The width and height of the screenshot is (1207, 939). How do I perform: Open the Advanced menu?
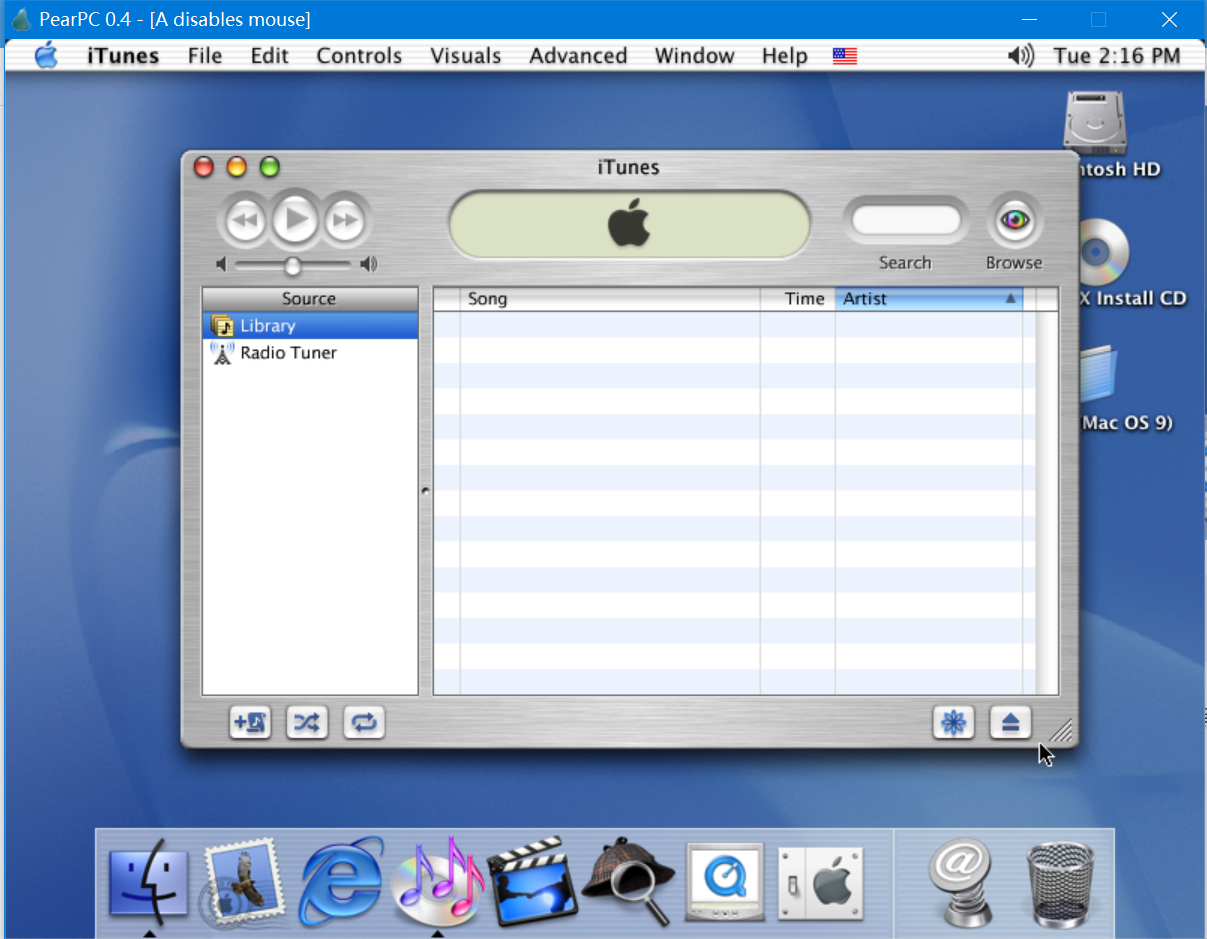click(578, 56)
